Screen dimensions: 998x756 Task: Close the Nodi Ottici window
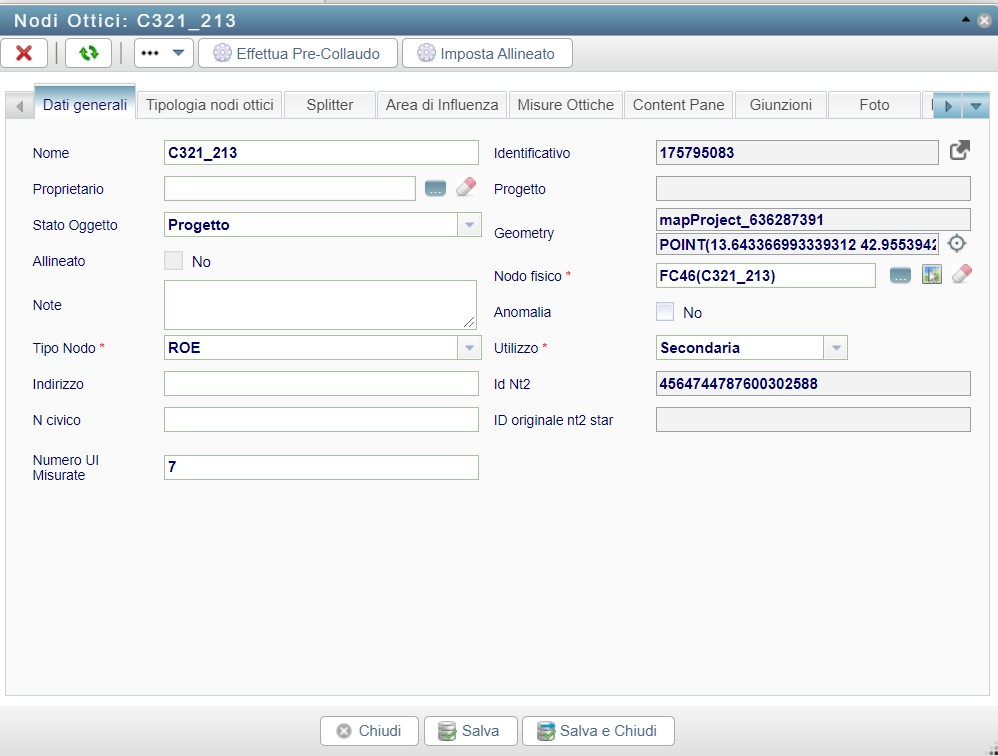[x=984, y=20]
